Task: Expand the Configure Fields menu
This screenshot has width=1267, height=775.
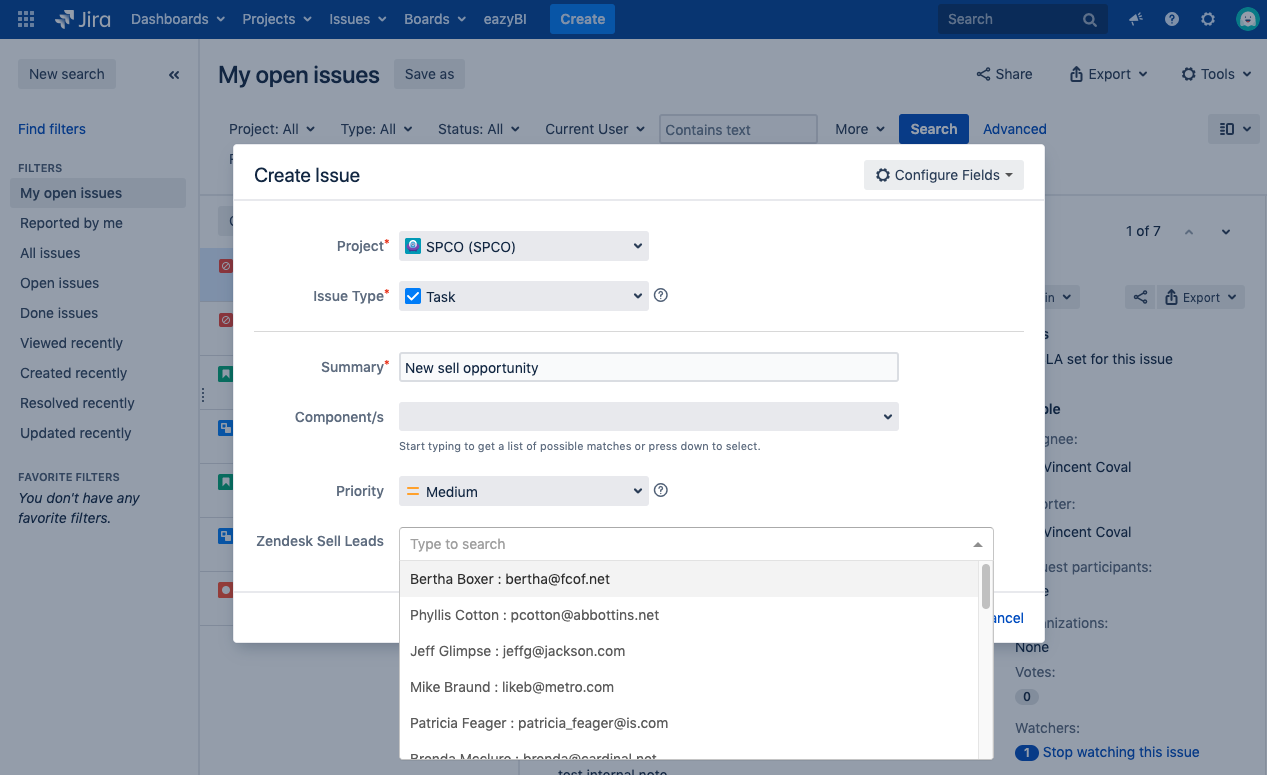Action: click(943, 175)
